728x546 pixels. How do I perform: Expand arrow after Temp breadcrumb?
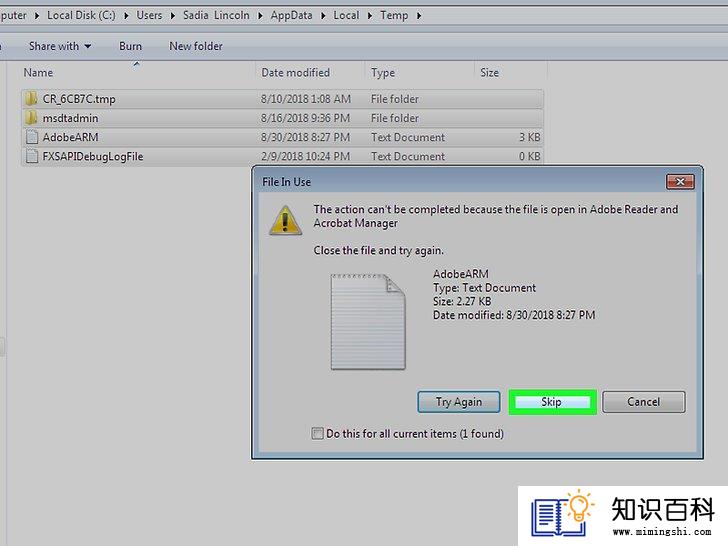point(419,16)
